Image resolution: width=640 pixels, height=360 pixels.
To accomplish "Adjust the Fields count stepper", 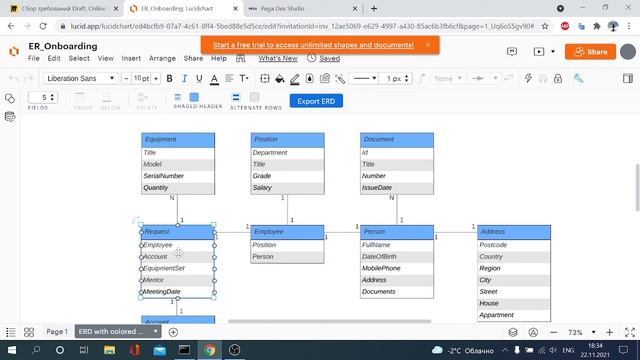I will (52, 98).
